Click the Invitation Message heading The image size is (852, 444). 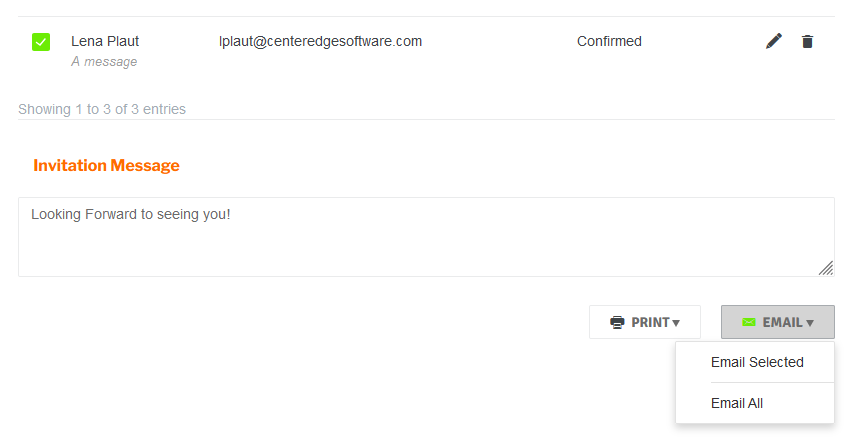point(106,165)
